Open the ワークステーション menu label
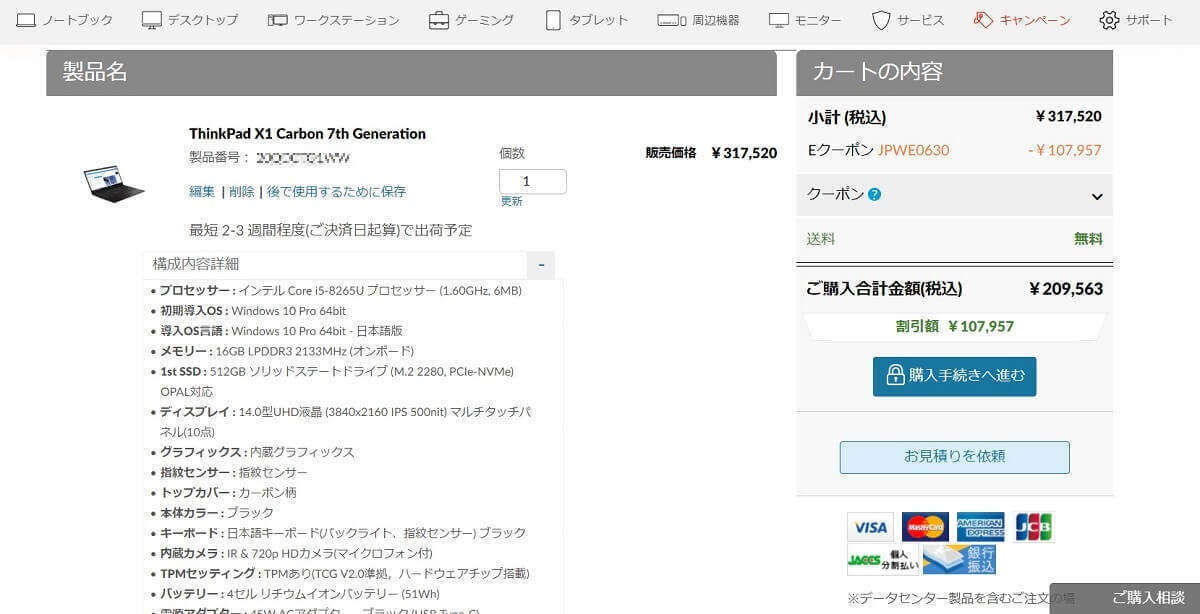This screenshot has width=1200, height=614. pos(346,20)
